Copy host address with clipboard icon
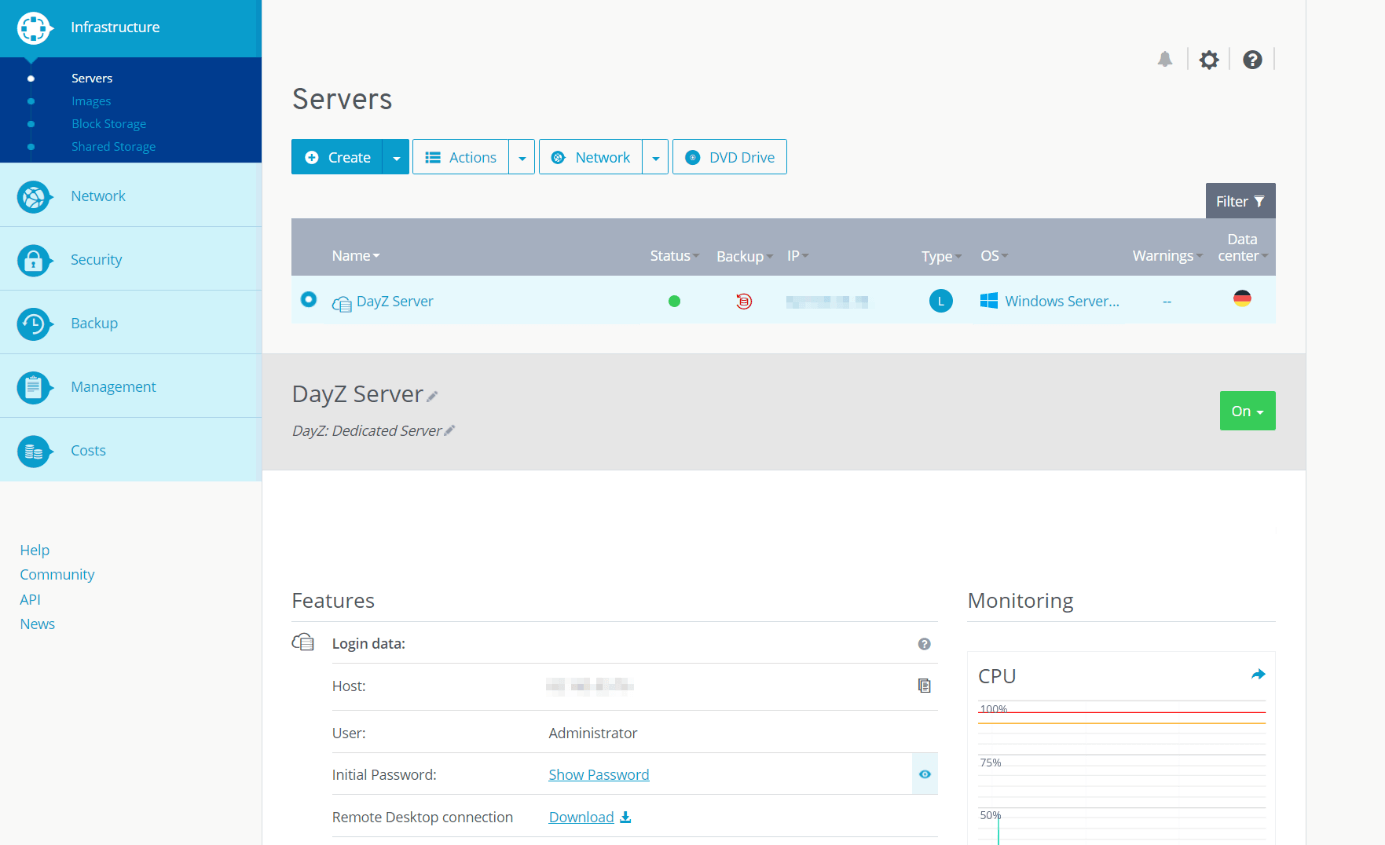1385x845 pixels. [x=924, y=686]
